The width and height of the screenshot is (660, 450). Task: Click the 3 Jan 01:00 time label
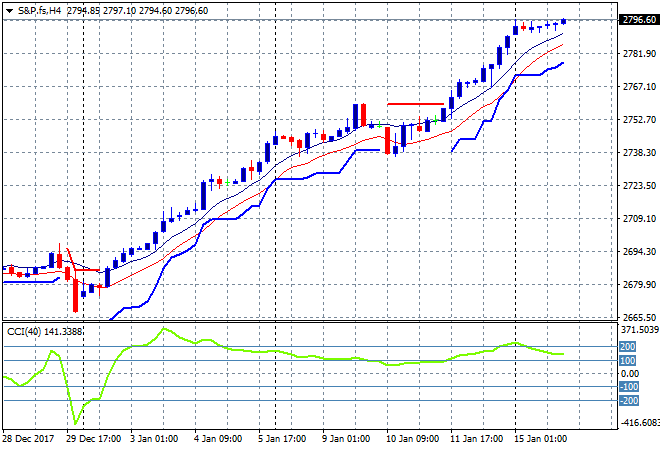pos(154,439)
